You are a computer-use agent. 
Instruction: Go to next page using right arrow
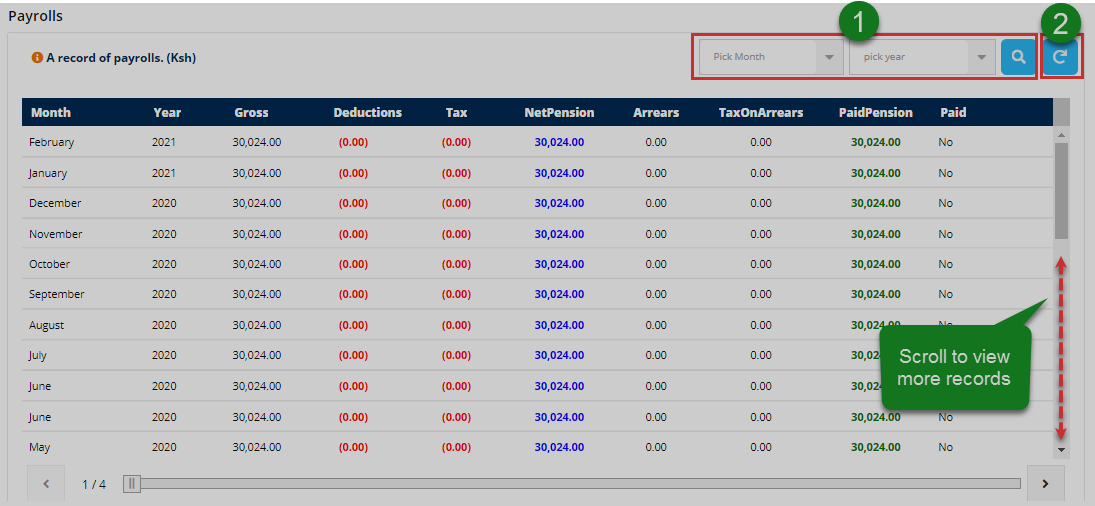(x=1045, y=484)
